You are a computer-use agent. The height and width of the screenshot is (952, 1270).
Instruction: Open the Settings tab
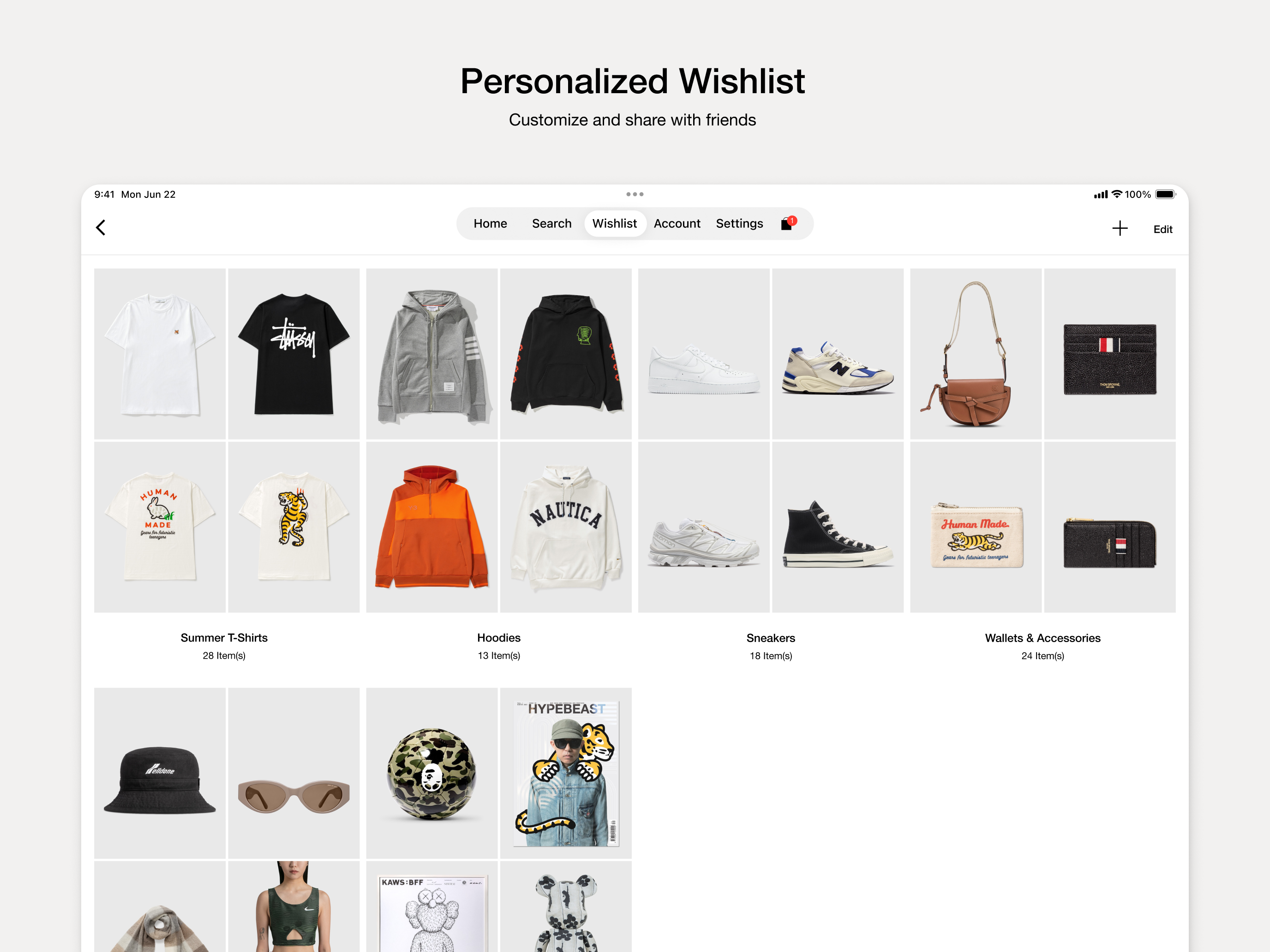739,224
